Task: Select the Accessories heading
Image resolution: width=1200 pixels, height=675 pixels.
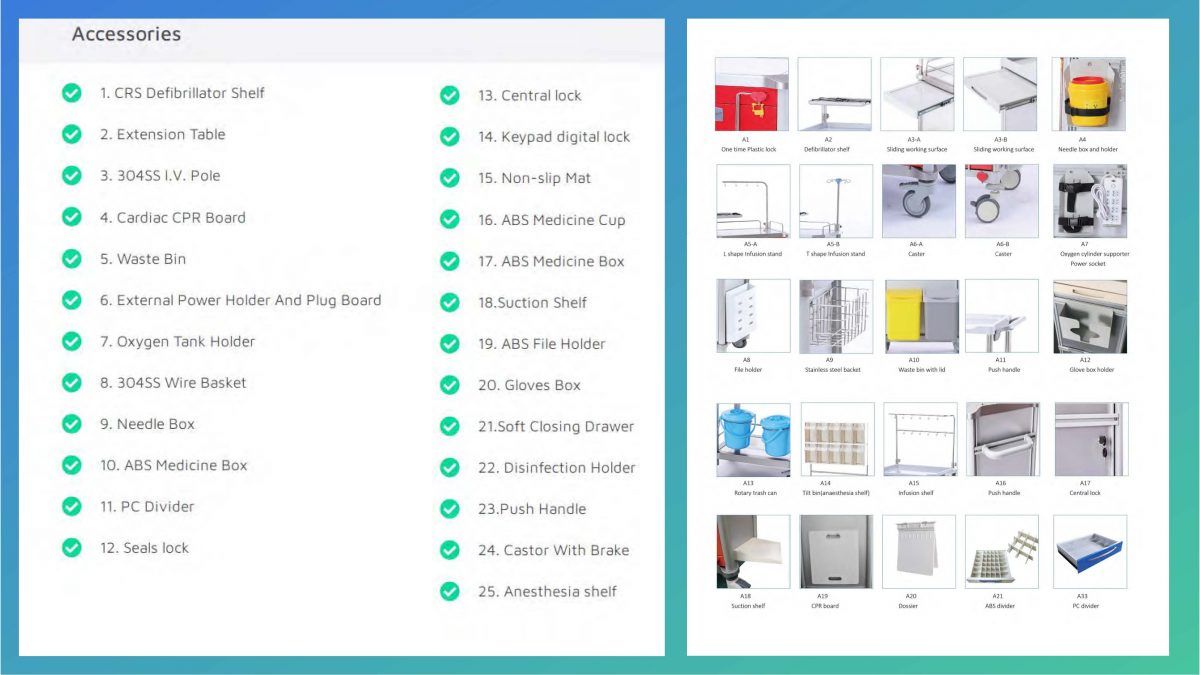Action: pyautogui.click(x=126, y=34)
